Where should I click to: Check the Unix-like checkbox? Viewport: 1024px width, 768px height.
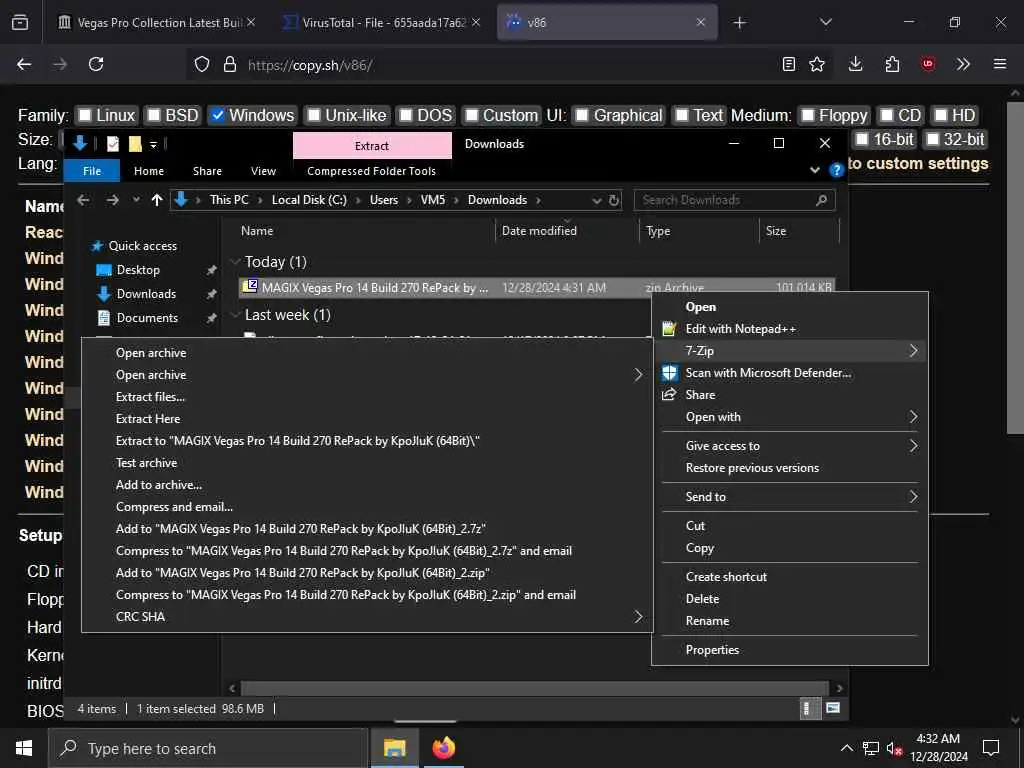(x=314, y=116)
